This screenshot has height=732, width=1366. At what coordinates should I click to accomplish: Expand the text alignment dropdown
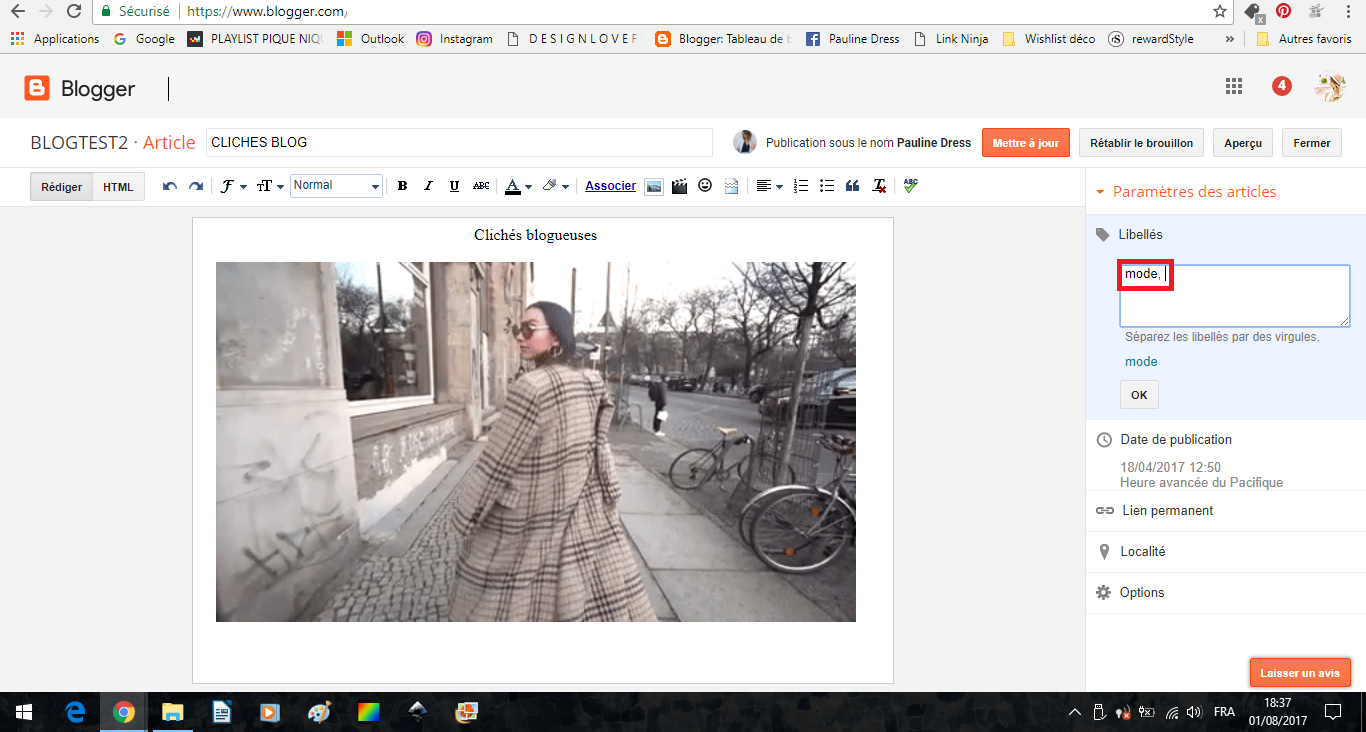coord(768,186)
